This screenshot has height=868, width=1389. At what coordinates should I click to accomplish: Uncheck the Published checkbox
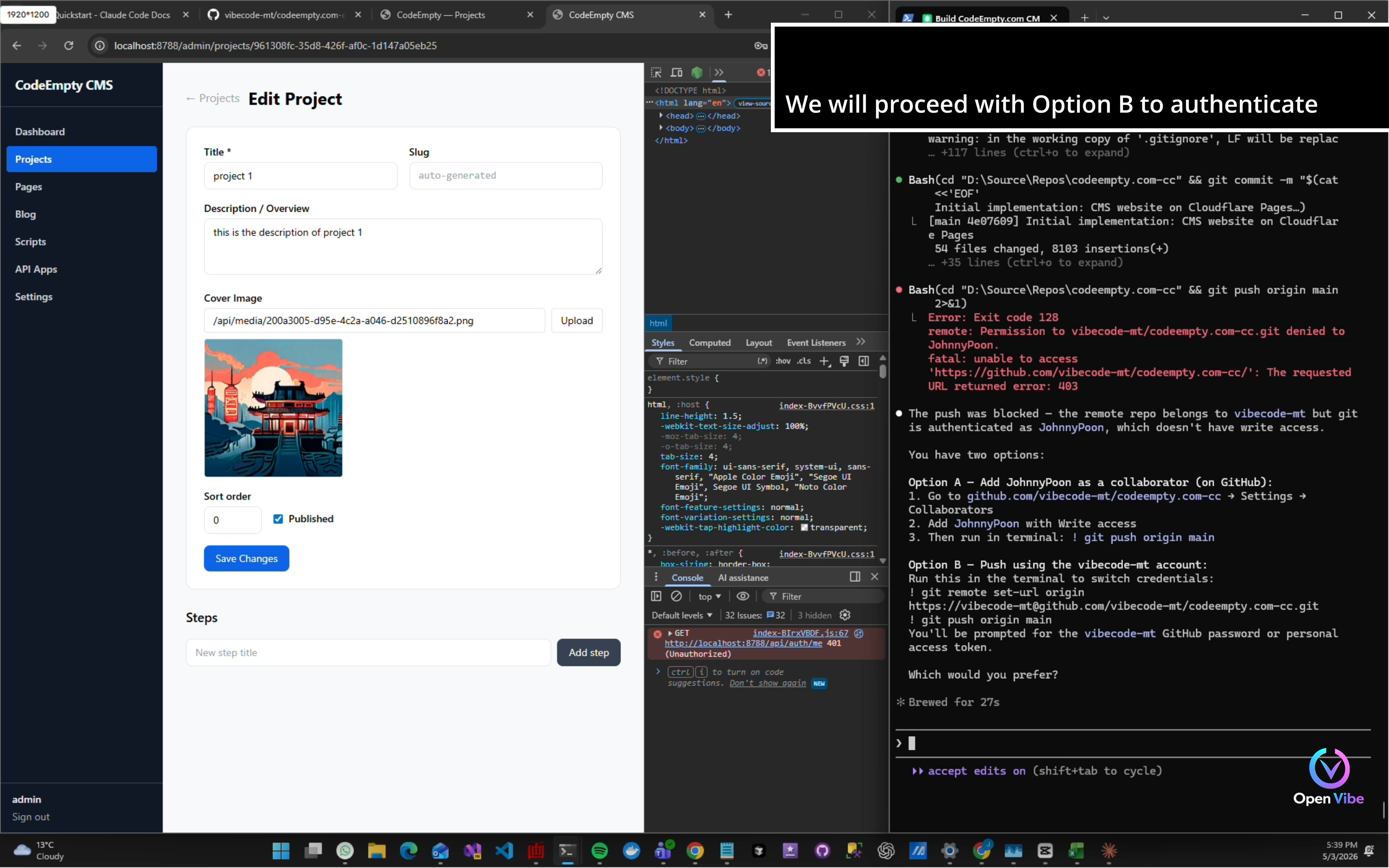pyautogui.click(x=278, y=519)
